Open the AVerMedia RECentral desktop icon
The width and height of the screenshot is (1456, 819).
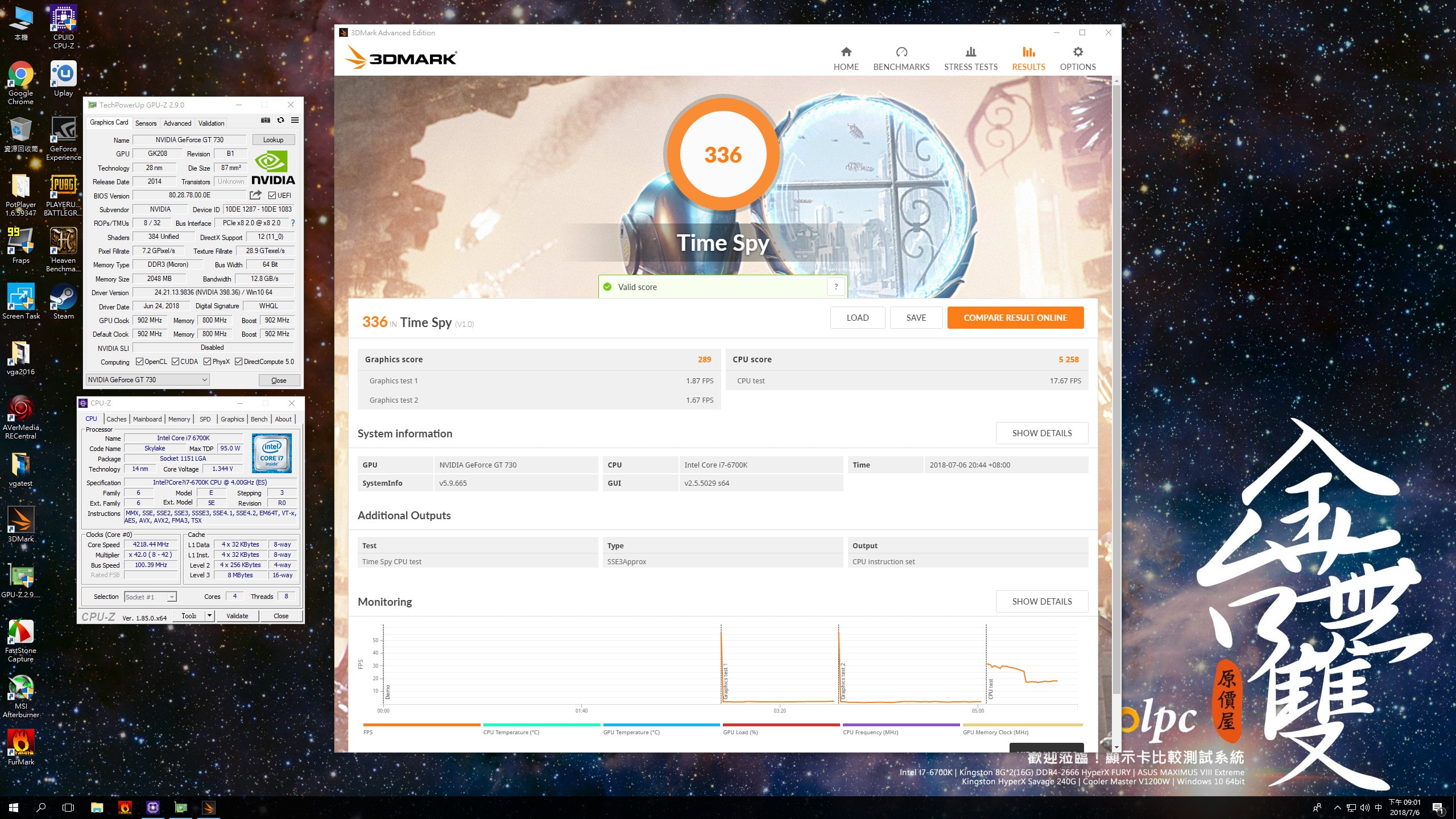pyautogui.click(x=21, y=417)
